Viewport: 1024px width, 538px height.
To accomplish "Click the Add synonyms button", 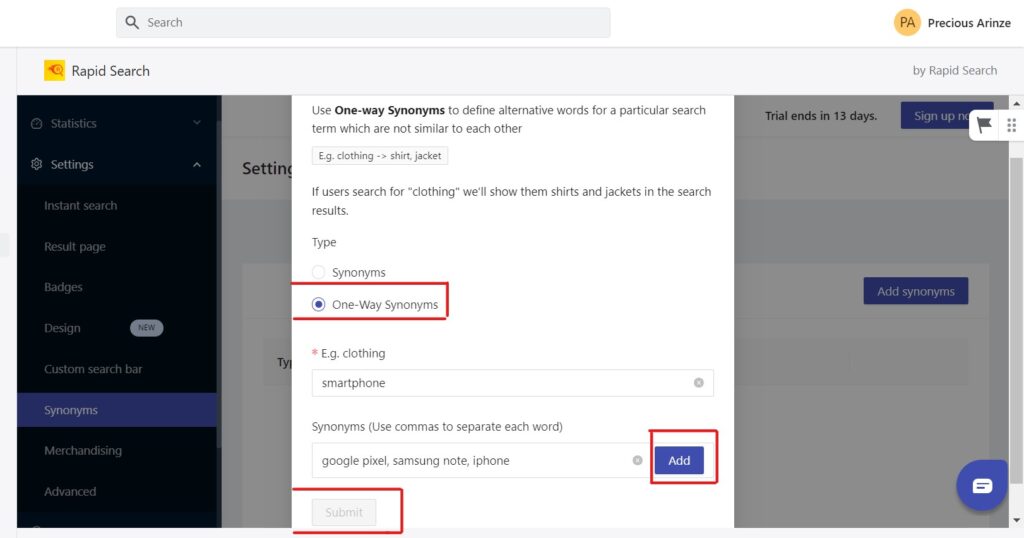I will (x=916, y=291).
